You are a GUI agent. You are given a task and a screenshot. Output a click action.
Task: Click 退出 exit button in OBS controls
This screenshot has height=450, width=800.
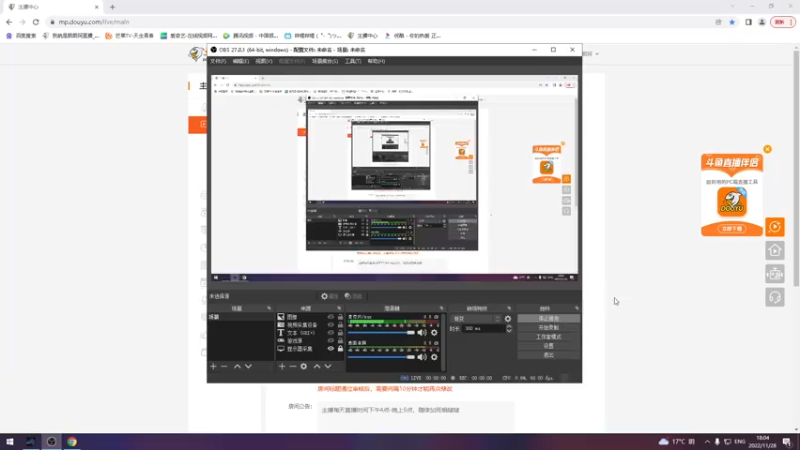[x=548, y=355]
